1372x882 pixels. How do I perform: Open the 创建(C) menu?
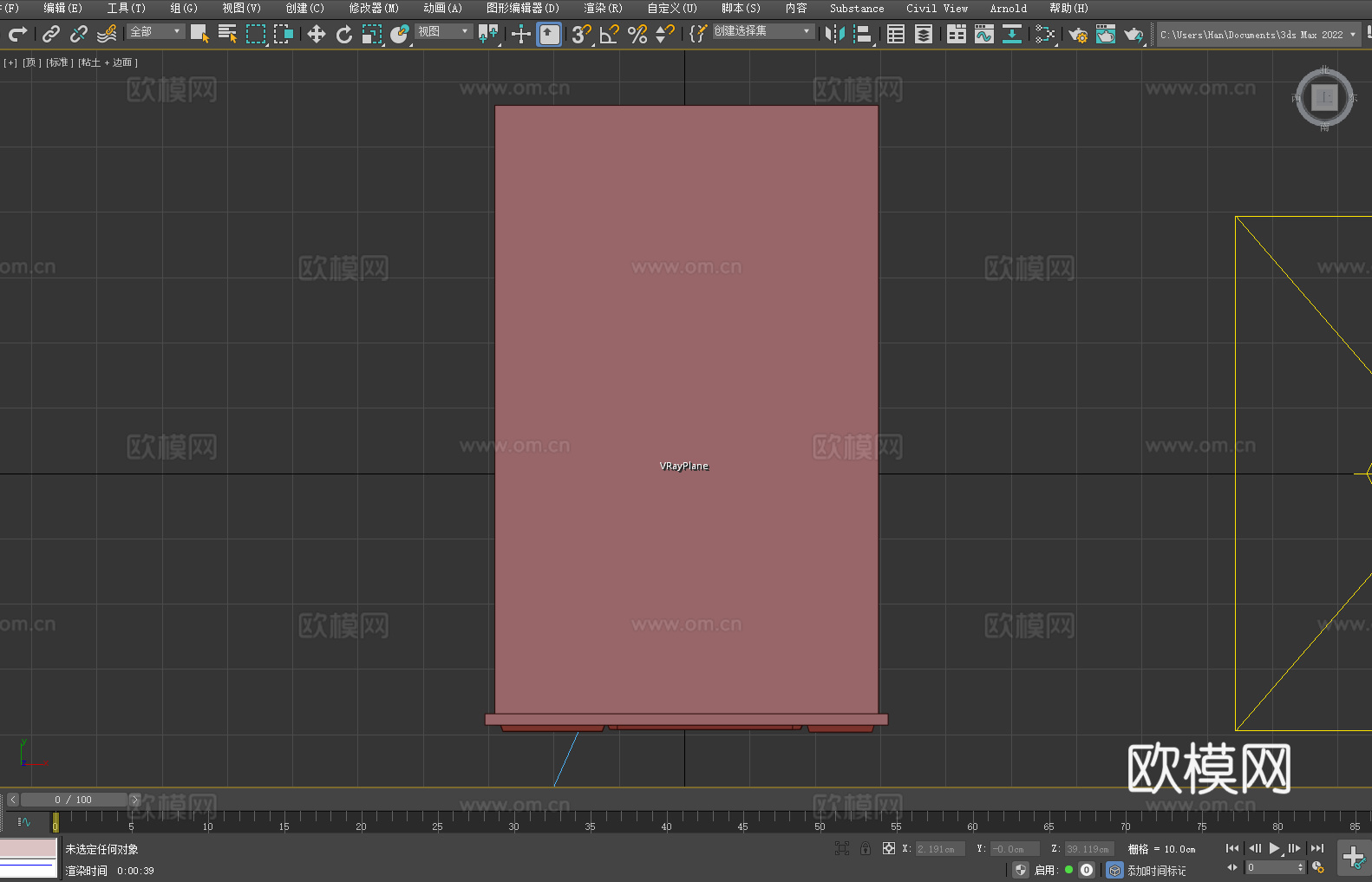pos(304,8)
